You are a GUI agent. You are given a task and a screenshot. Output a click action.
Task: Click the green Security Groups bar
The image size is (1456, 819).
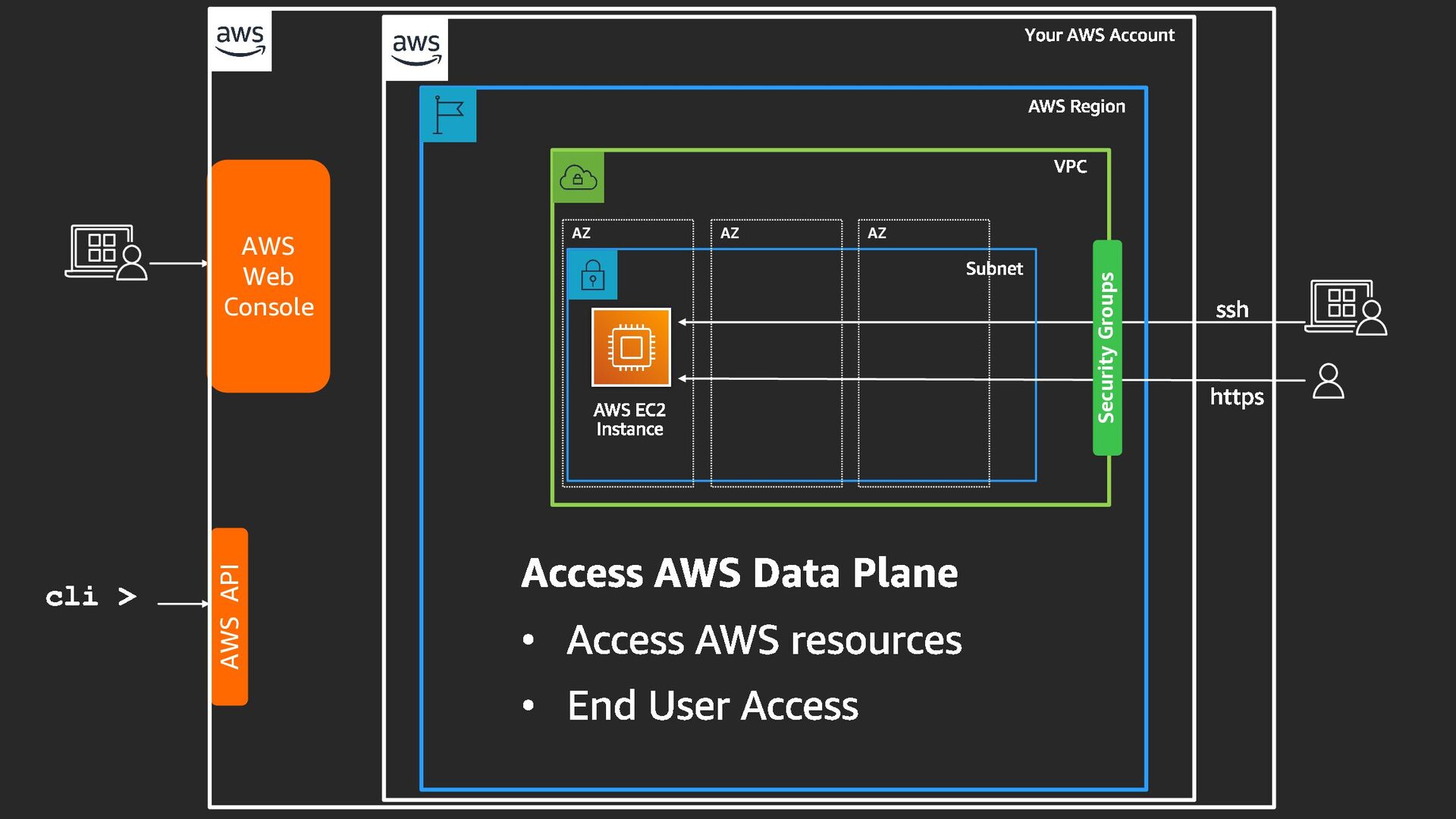1107,347
